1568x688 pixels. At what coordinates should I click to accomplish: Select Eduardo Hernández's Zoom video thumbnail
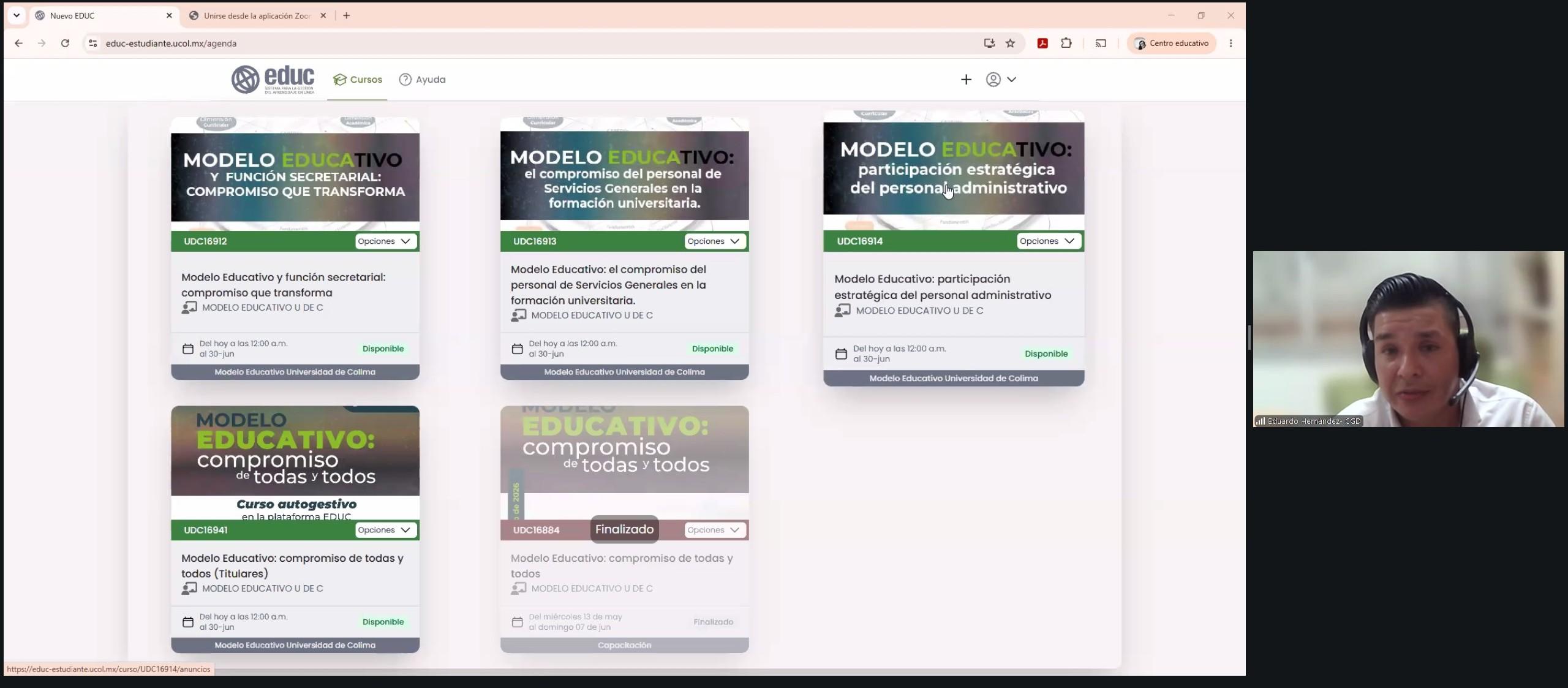(x=1408, y=339)
